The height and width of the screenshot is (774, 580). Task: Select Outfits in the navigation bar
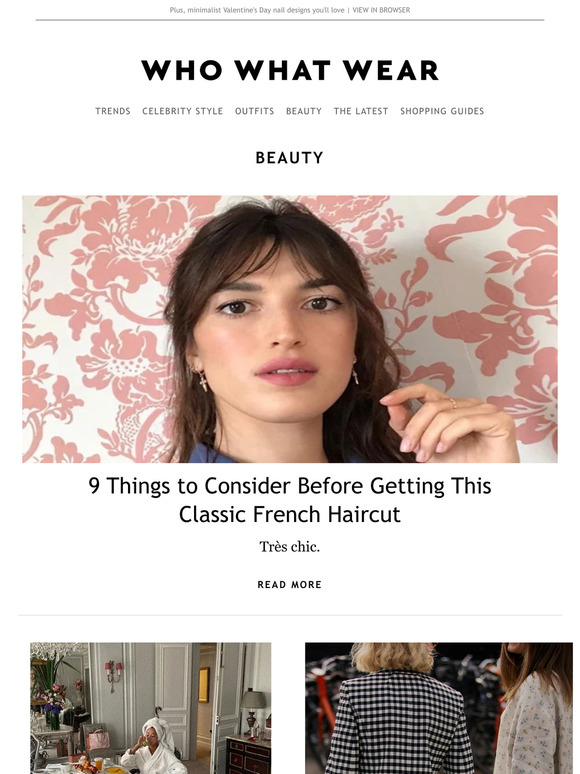(x=254, y=111)
